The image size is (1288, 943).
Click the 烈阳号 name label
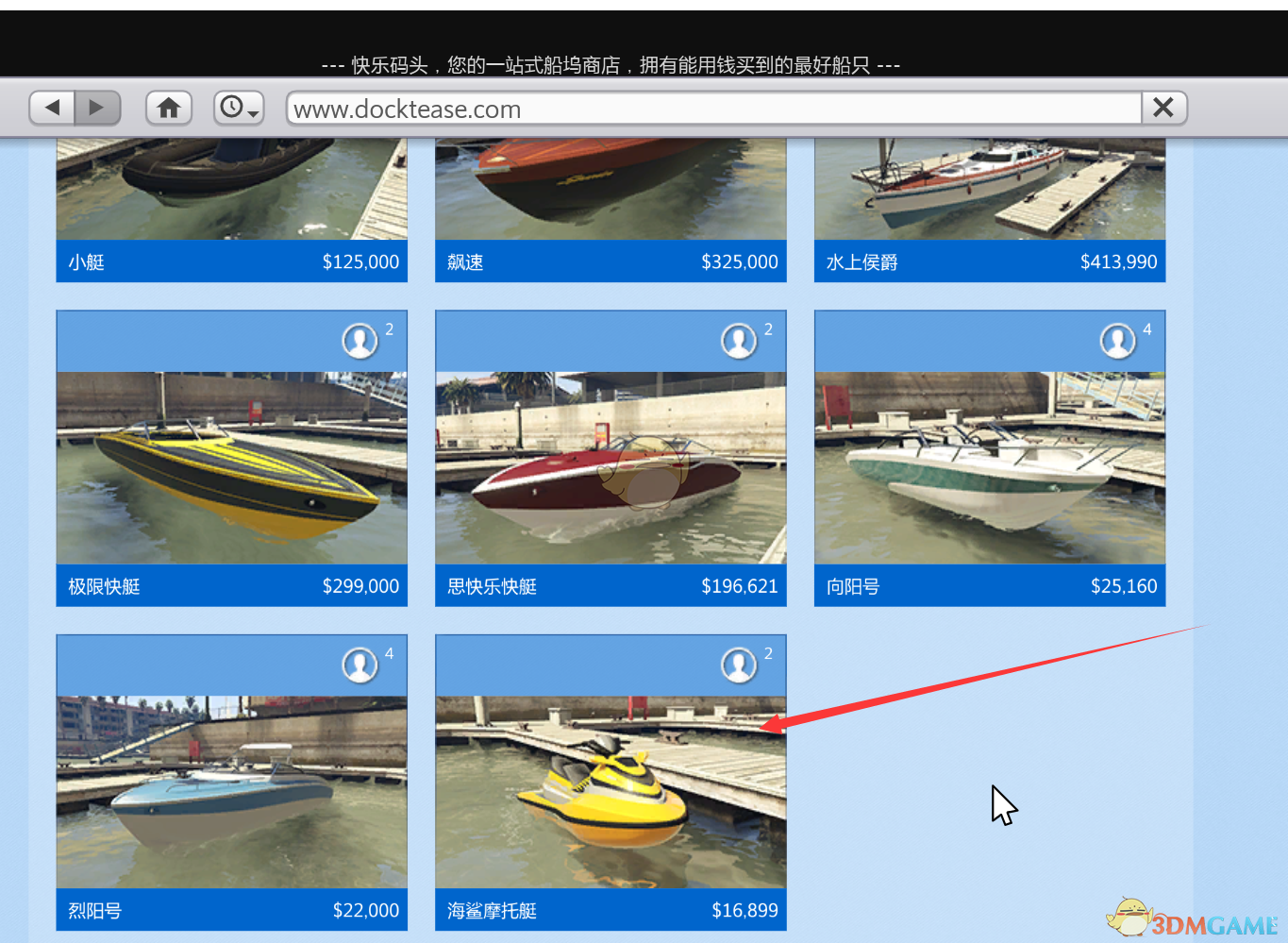point(94,911)
